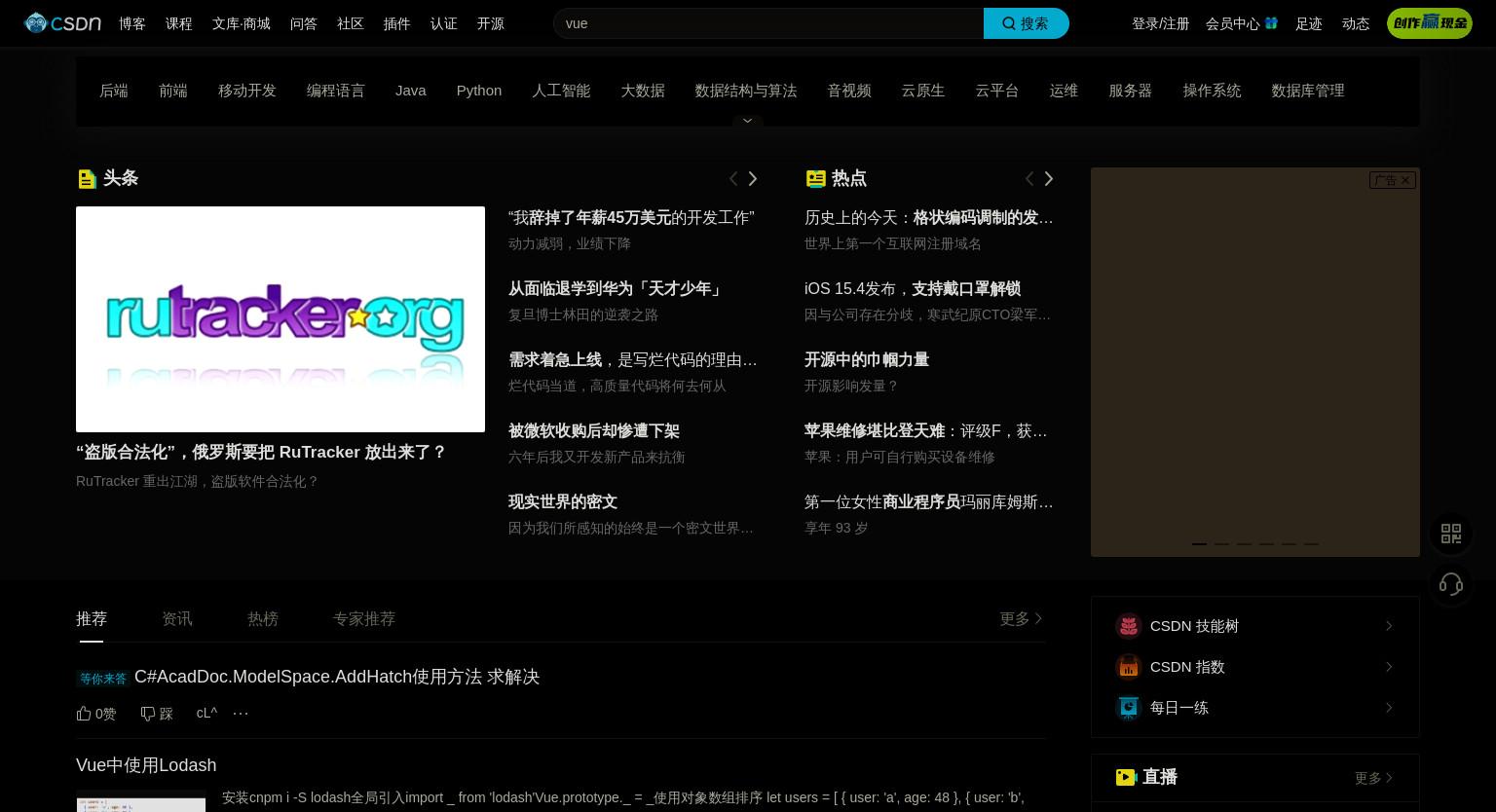Open hot topic iOS 15.4发布，支持戴口罩解锁

coord(913,289)
